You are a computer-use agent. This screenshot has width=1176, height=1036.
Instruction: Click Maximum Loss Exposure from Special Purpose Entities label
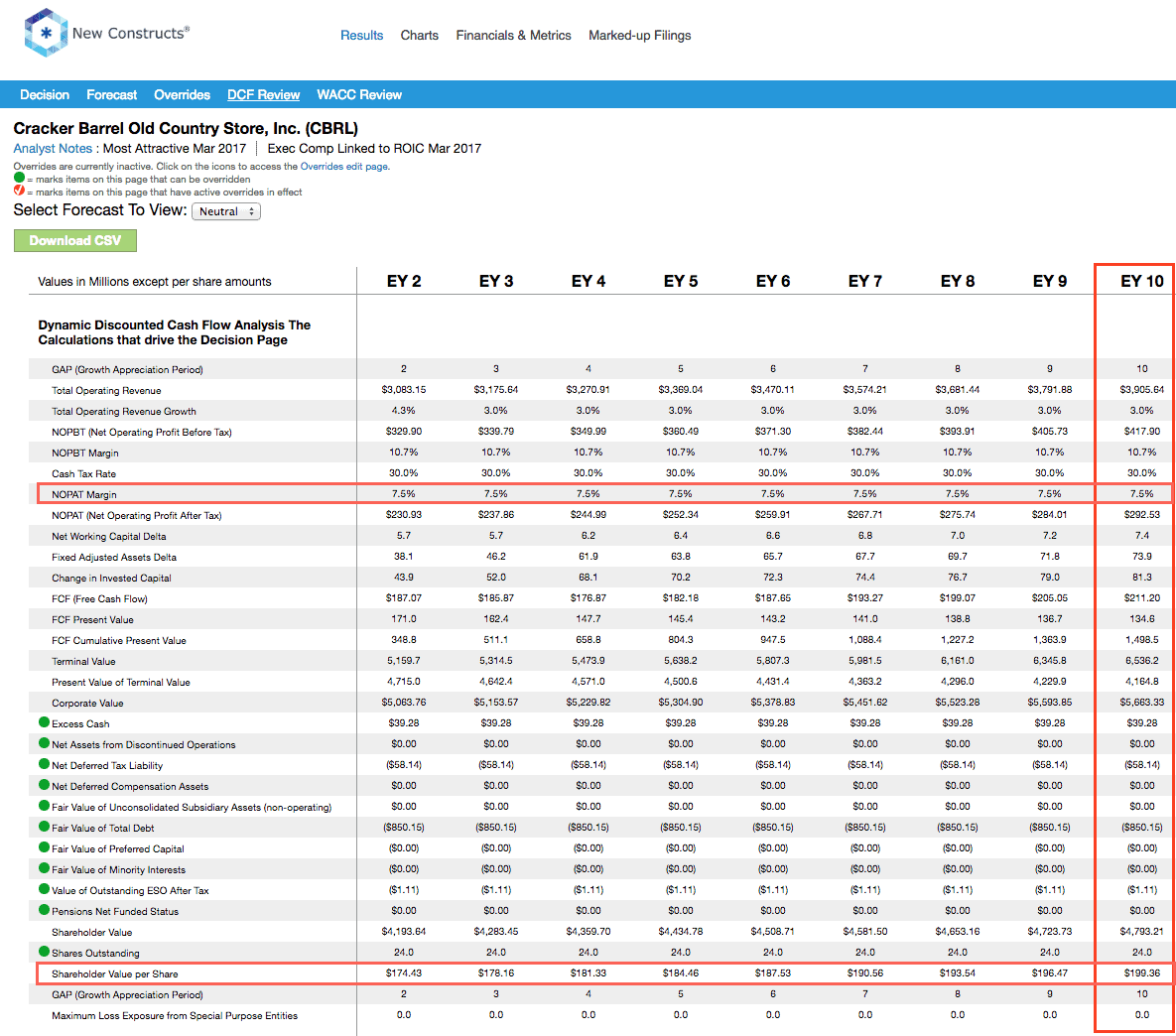pos(175,1016)
